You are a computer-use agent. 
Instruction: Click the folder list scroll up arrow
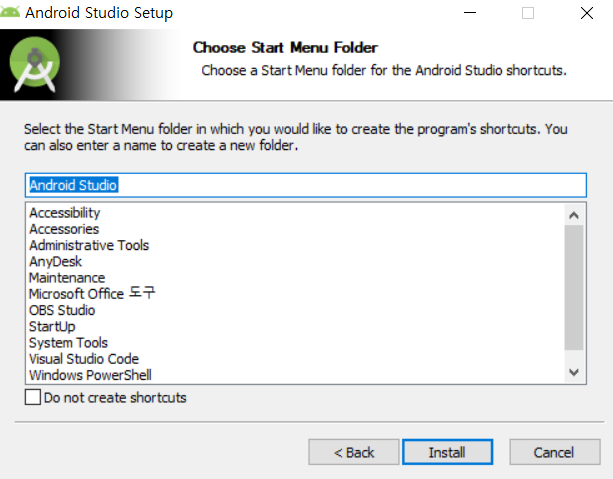point(574,215)
